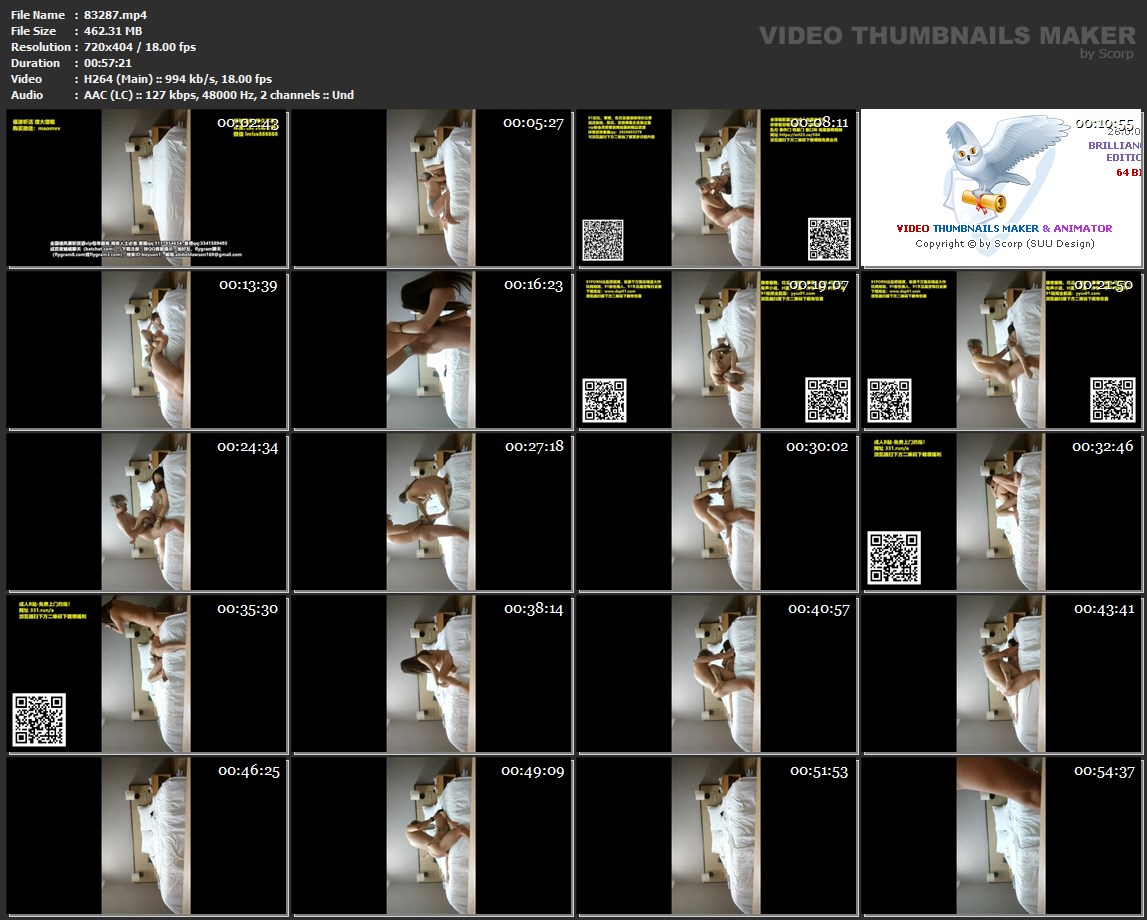This screenshot has height=920, width=1147.
Task: Click the VIDEO THUMBNAILS MAKER watermark title
Action: (x=946, y=36)
